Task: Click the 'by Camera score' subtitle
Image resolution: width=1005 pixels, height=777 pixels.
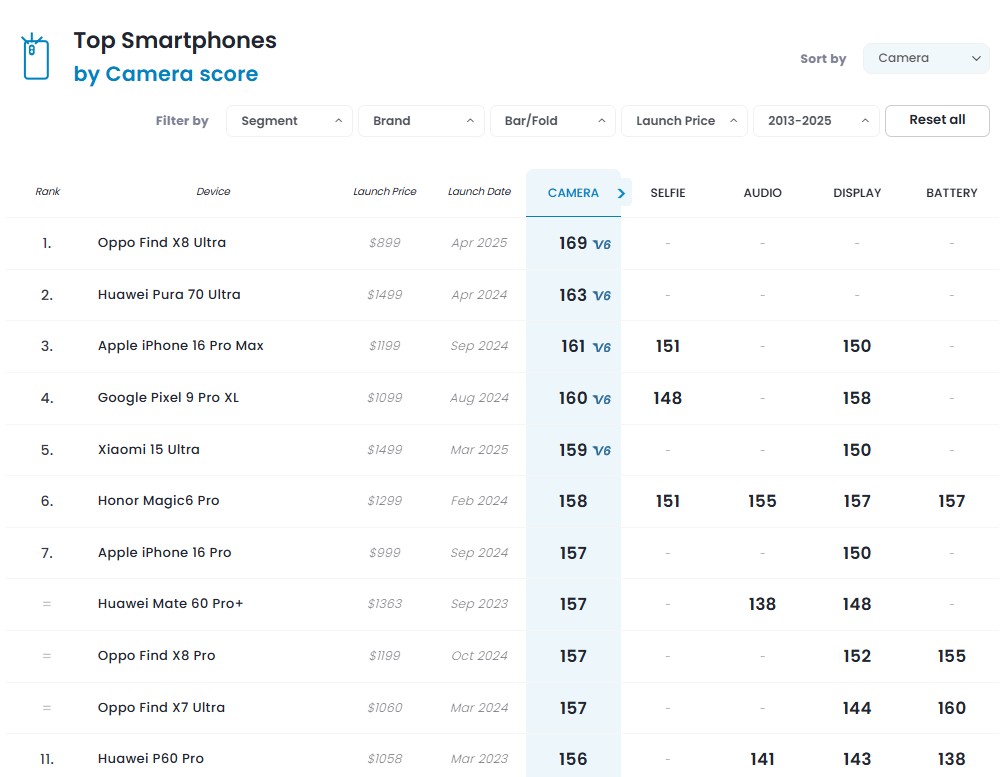Action: click(165, 74)
